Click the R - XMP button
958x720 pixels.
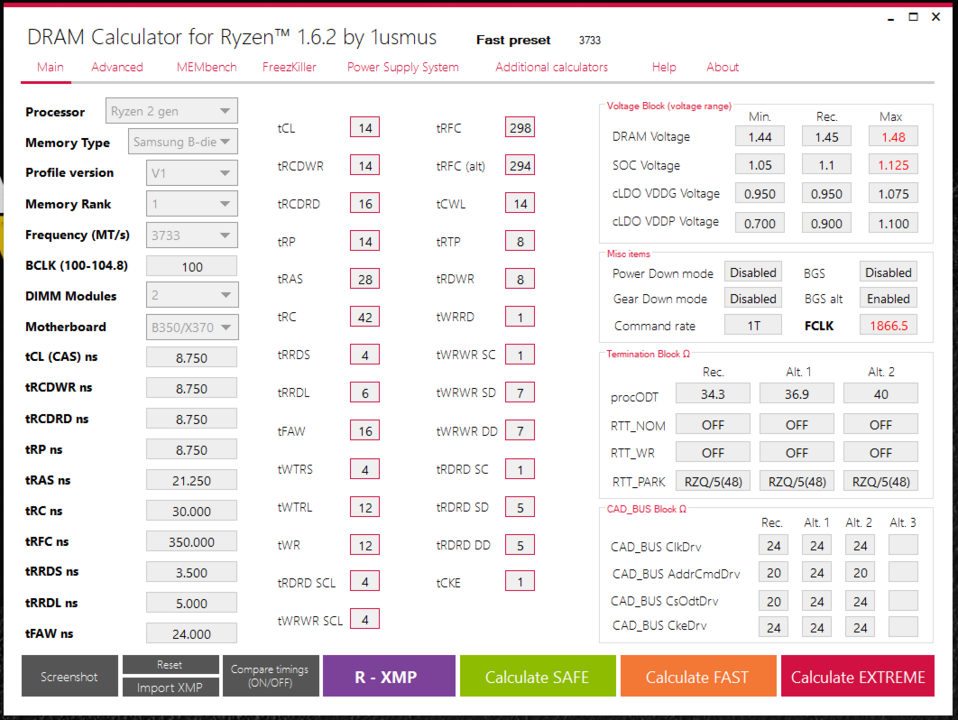389,676
